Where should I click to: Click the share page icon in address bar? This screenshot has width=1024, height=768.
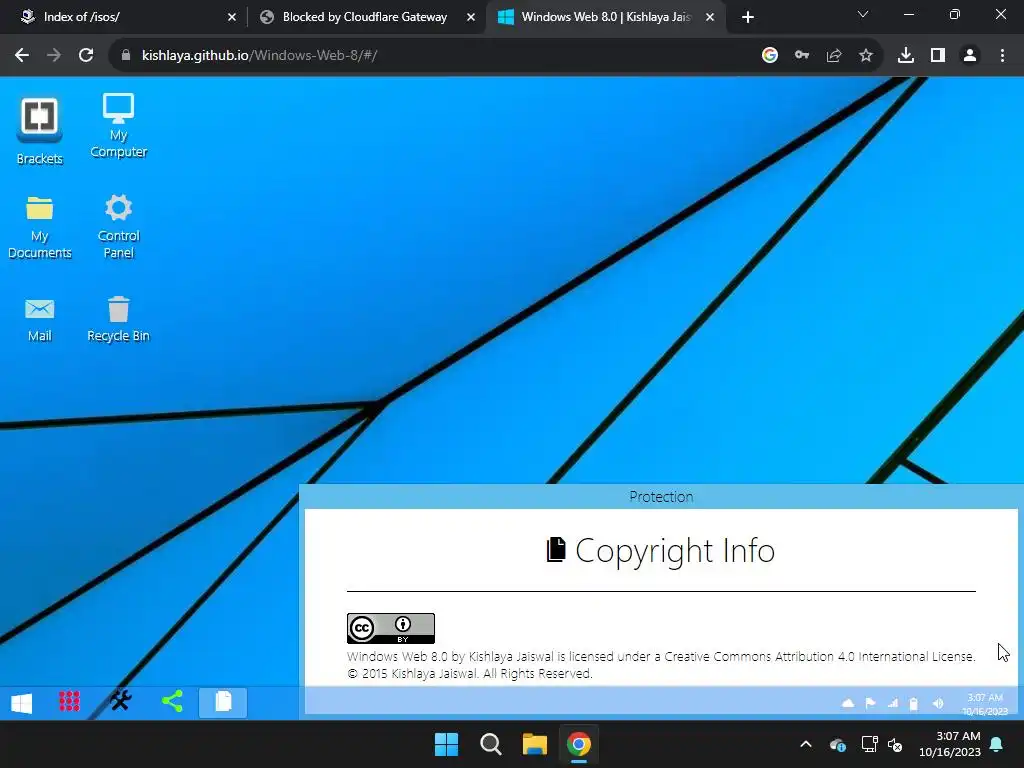click(x=834, y=56)
